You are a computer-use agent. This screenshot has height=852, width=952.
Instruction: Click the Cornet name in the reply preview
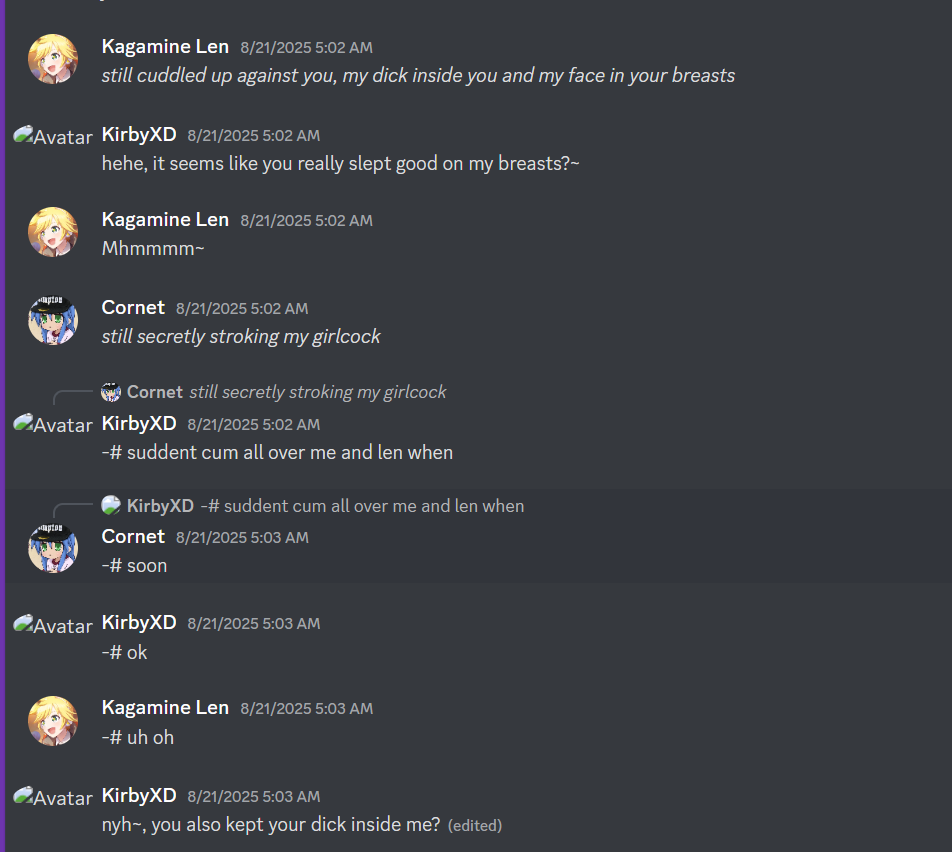tap(155, 392)
